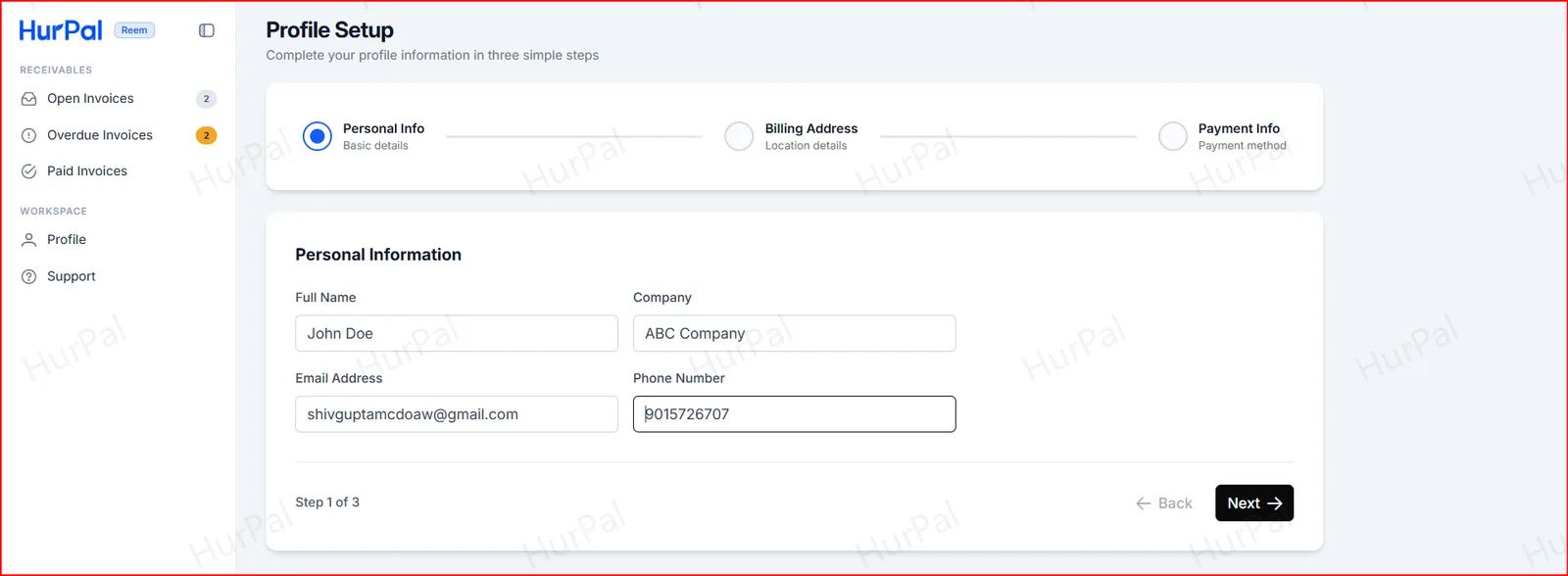
Task: Click the Reem badge
Action: [134, 30]
